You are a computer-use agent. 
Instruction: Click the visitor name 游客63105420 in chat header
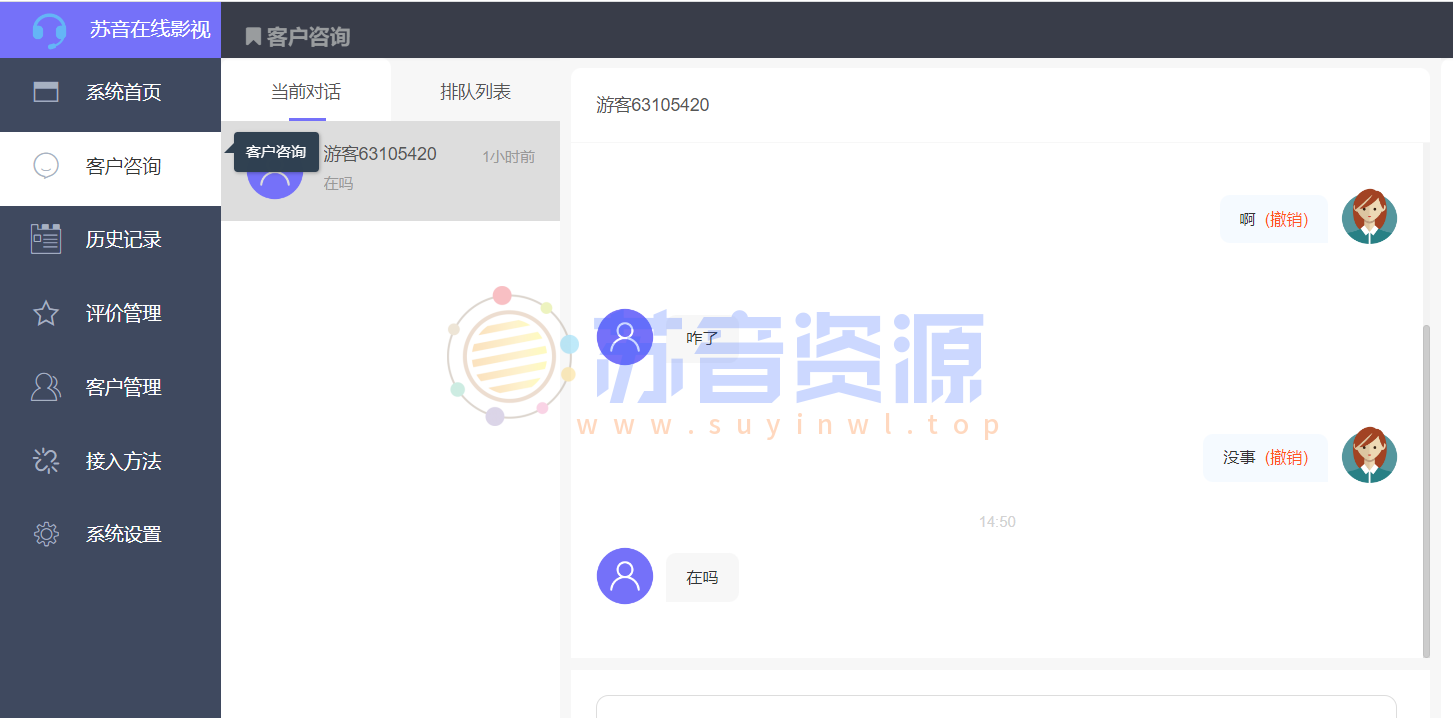tap(653, 104)
